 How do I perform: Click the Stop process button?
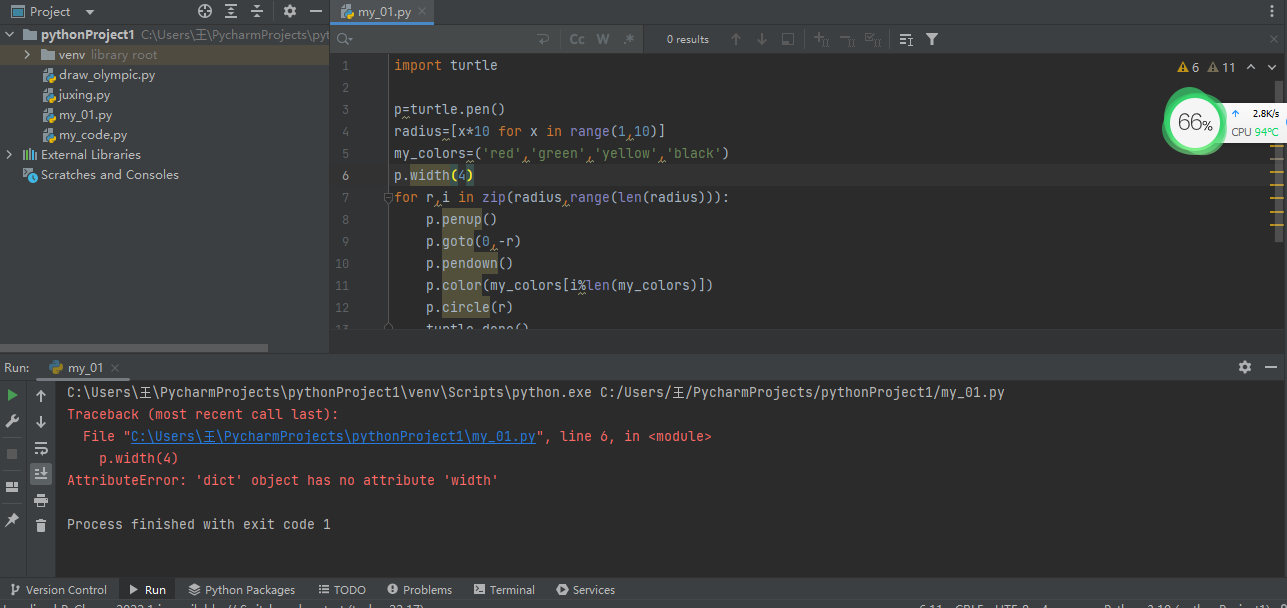[12, 454]
